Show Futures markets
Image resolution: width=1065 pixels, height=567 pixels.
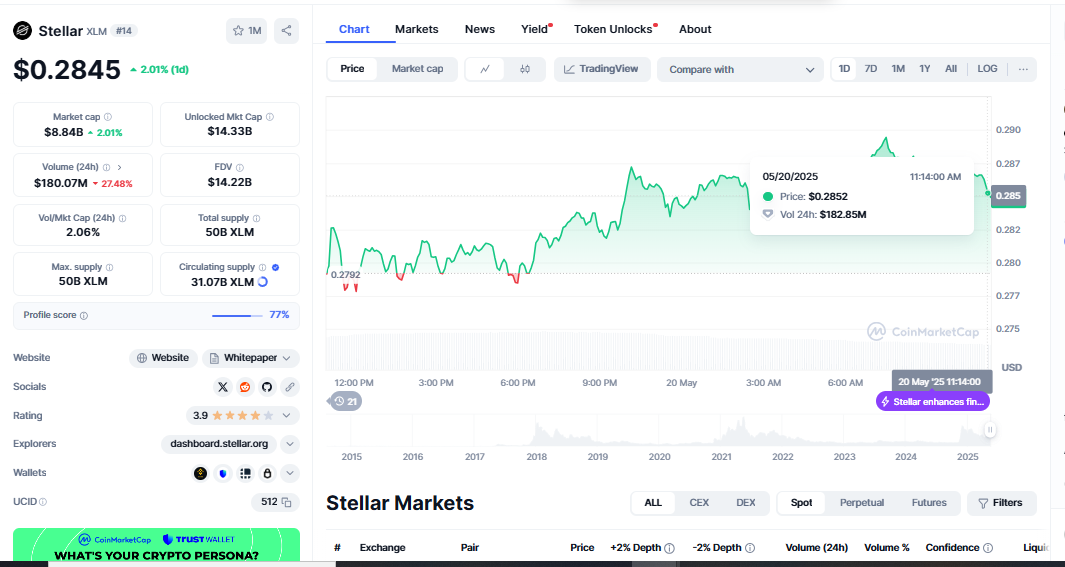click(929, 503)
